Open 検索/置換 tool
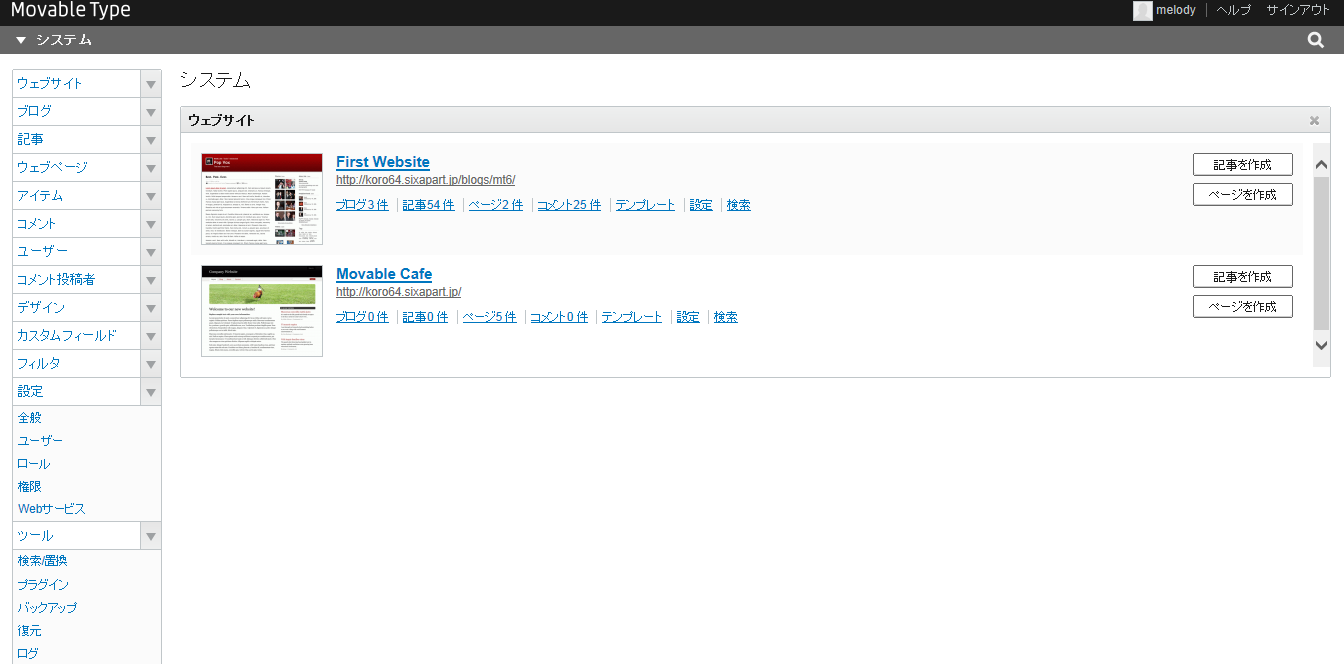The image size is (1344, 664). point(42,561)
